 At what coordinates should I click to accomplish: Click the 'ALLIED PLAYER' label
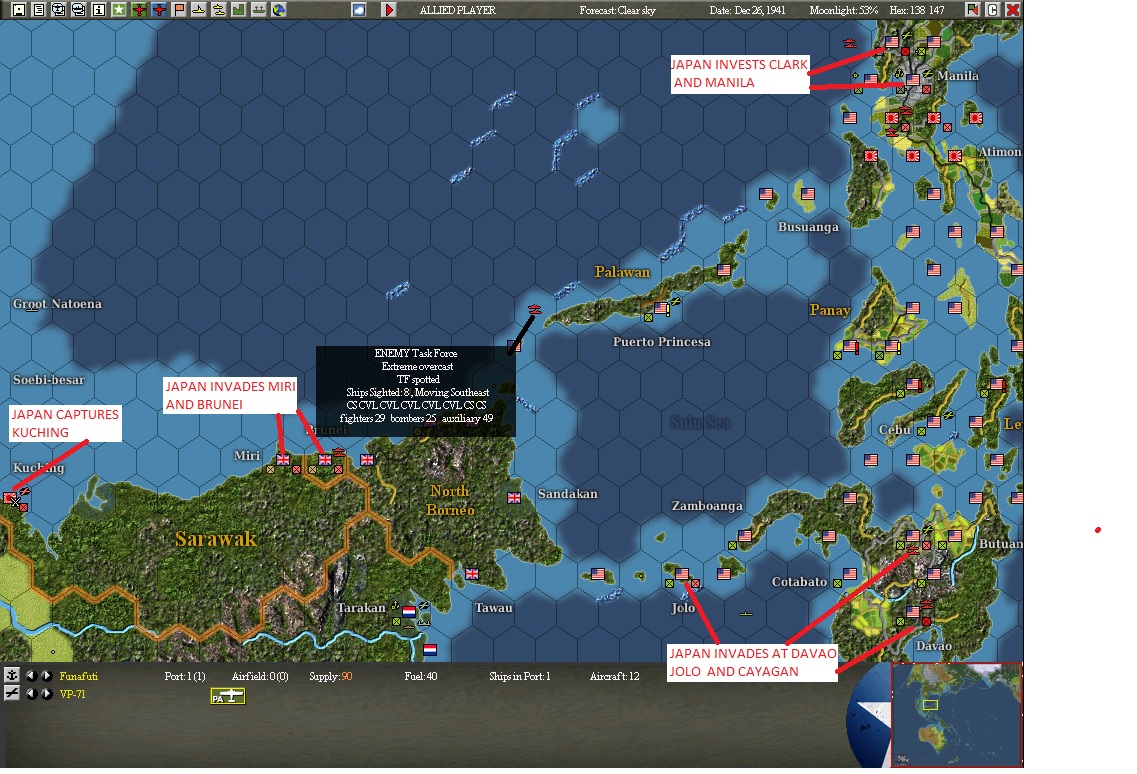pos(458,10)
